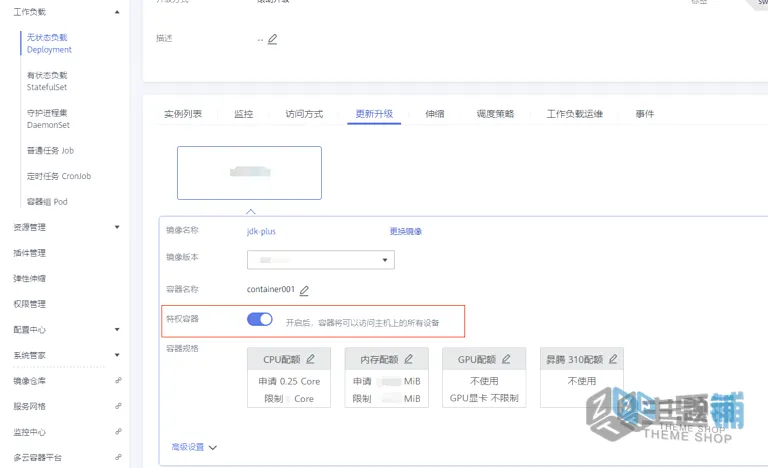Select 有状态负载 StatefulSet in sidebar
This screenshot has width=768, height=468.
point(47,81)
